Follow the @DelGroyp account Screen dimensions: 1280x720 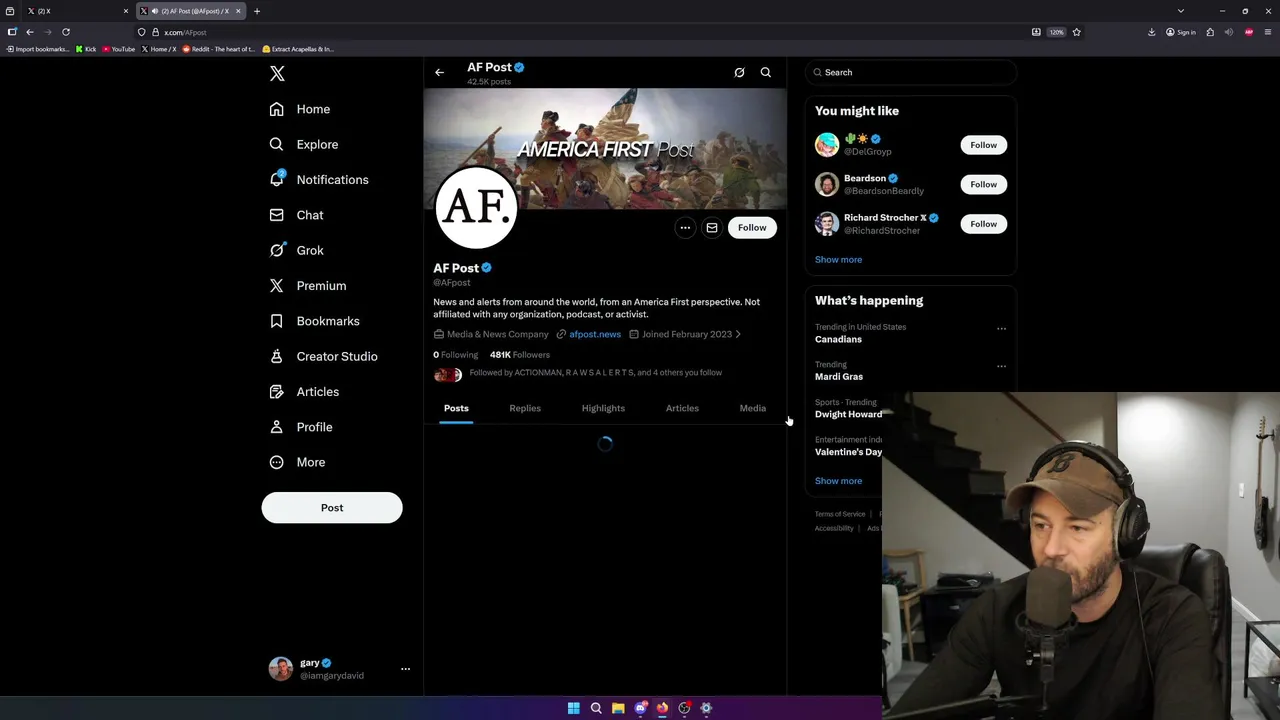point(983,145)
